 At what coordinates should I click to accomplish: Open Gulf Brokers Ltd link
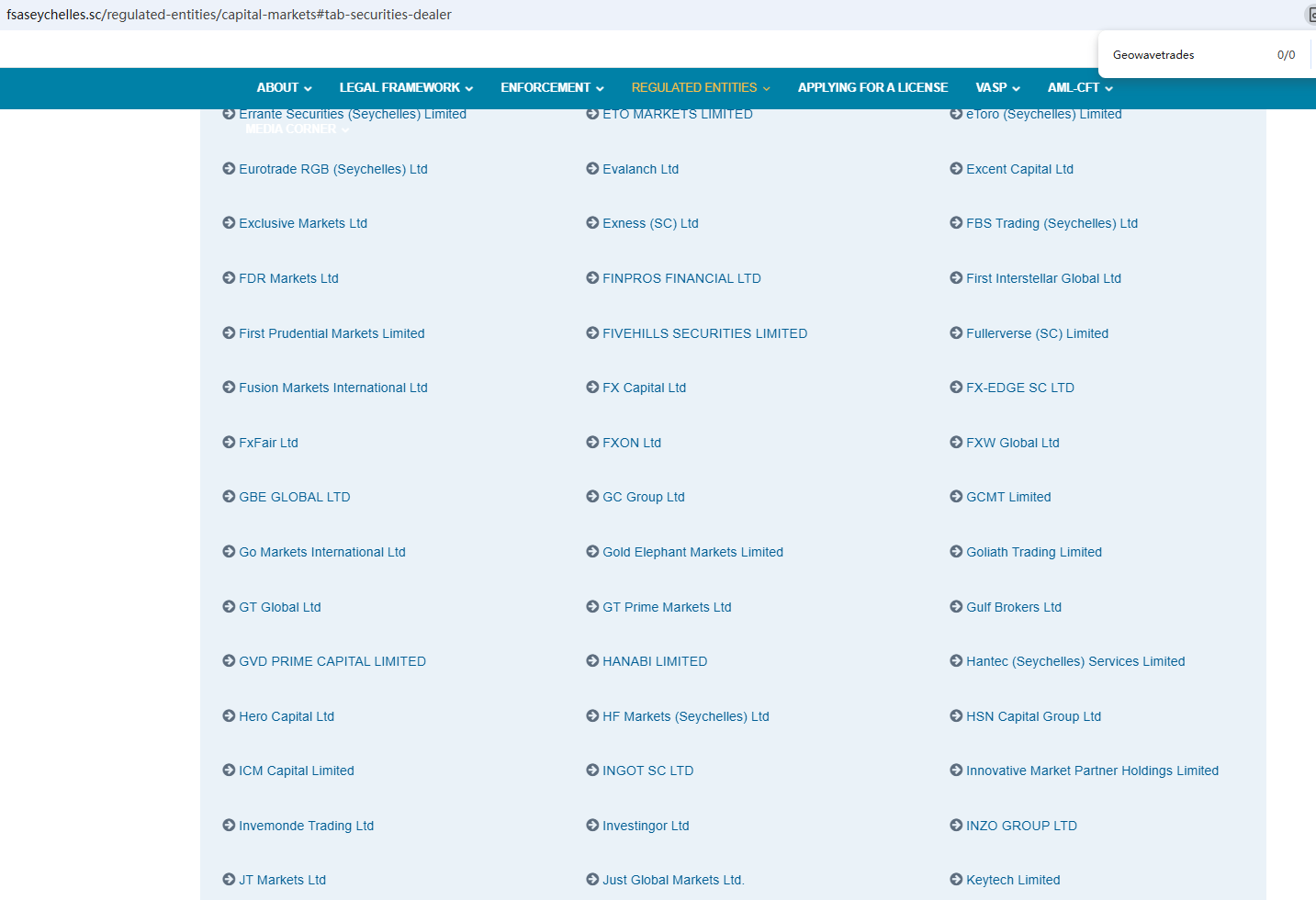(x=1014, y=607)
